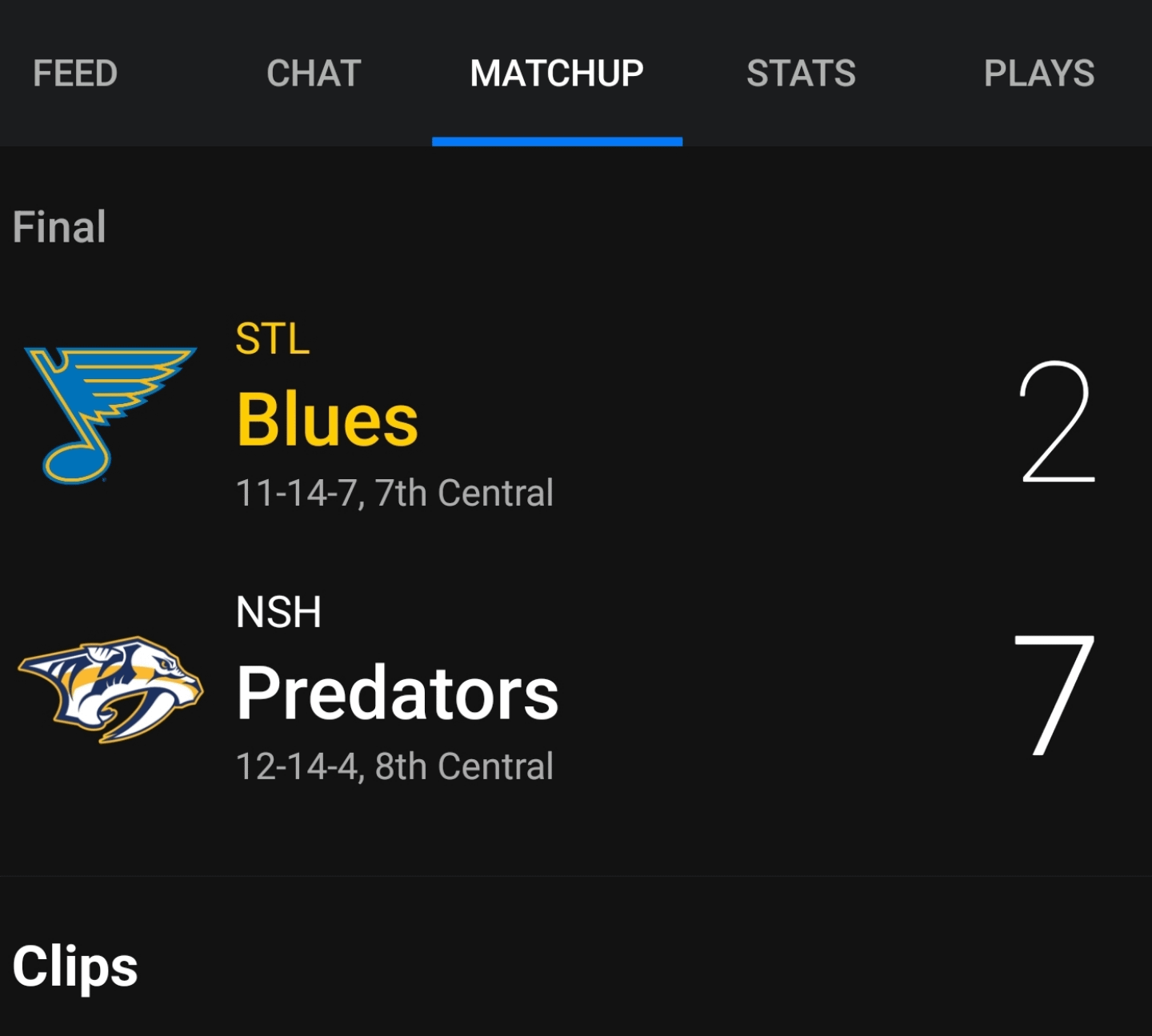Click the 8th Central standing text

464,766
